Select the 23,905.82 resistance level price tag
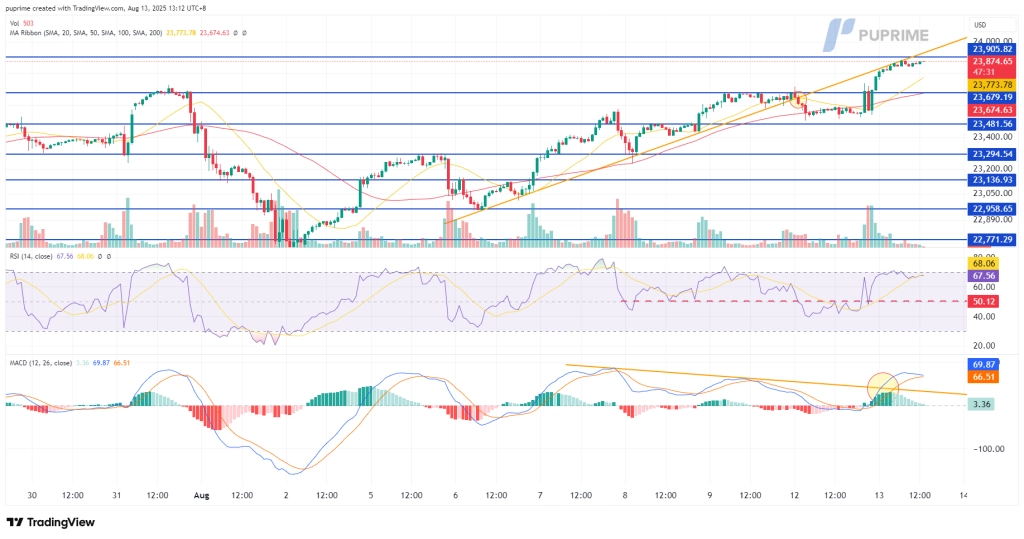Viewport: 1024px width, 539px height. (991, 48)
